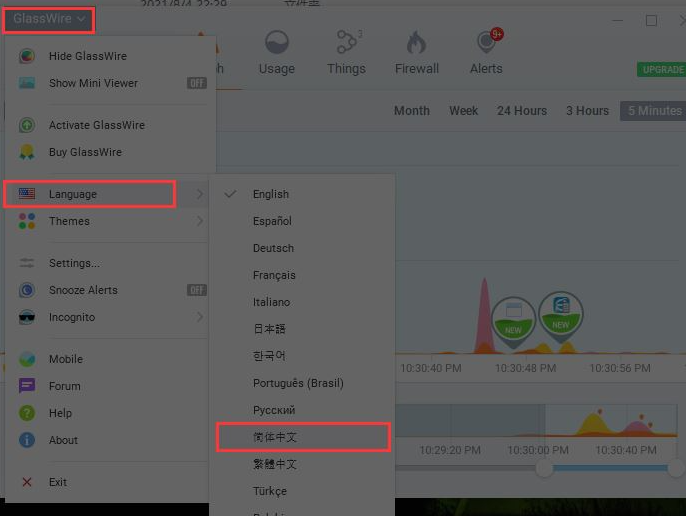This screenshot has width=686, height=516.
Task: Click the green UPGRADE button
Action: point(662,70)
